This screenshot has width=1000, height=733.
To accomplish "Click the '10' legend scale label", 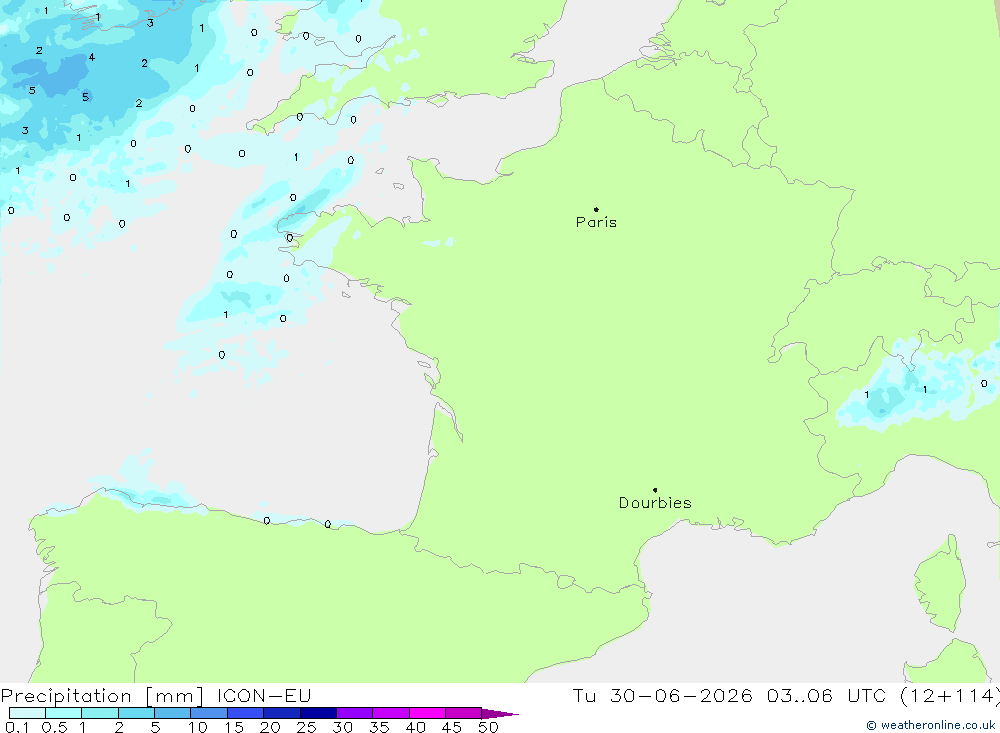I will 198,727.
